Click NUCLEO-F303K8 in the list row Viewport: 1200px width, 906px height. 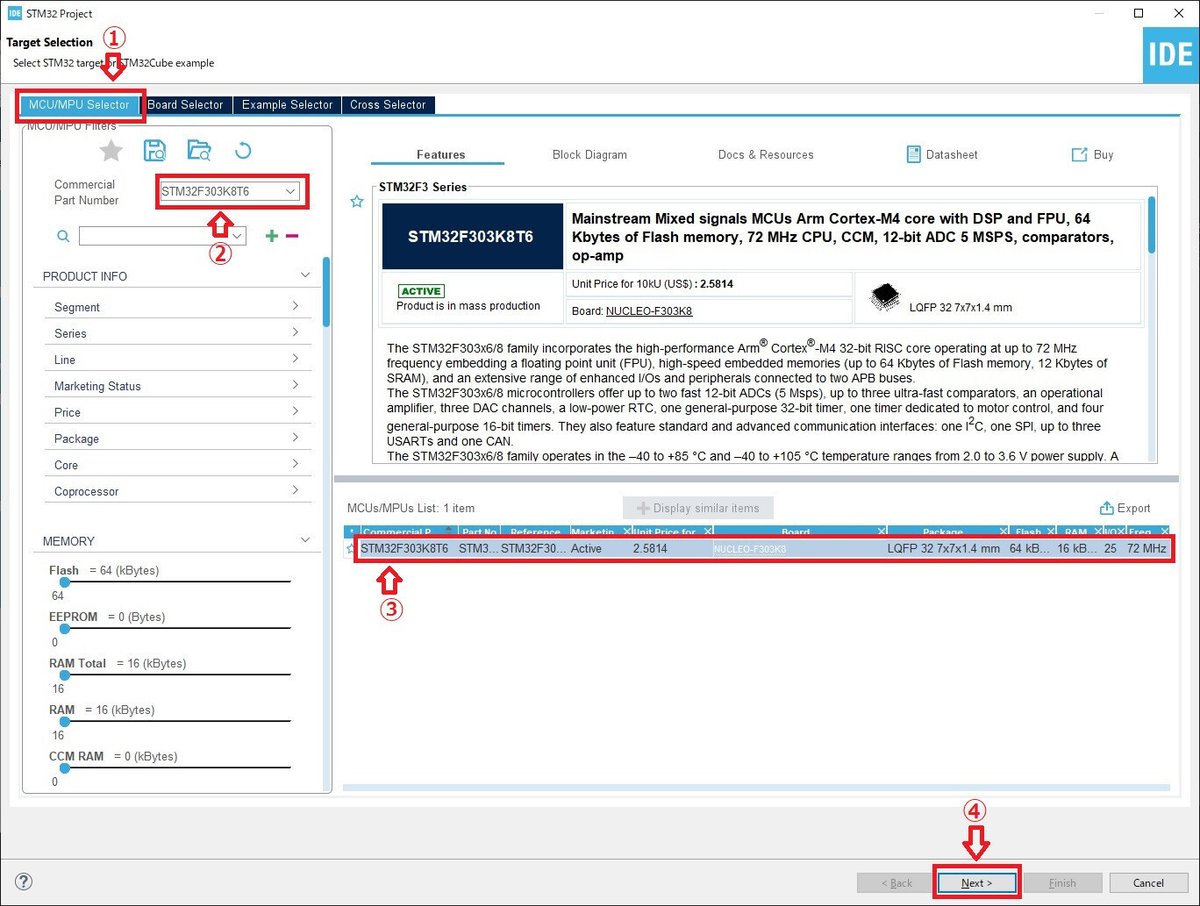750,549
